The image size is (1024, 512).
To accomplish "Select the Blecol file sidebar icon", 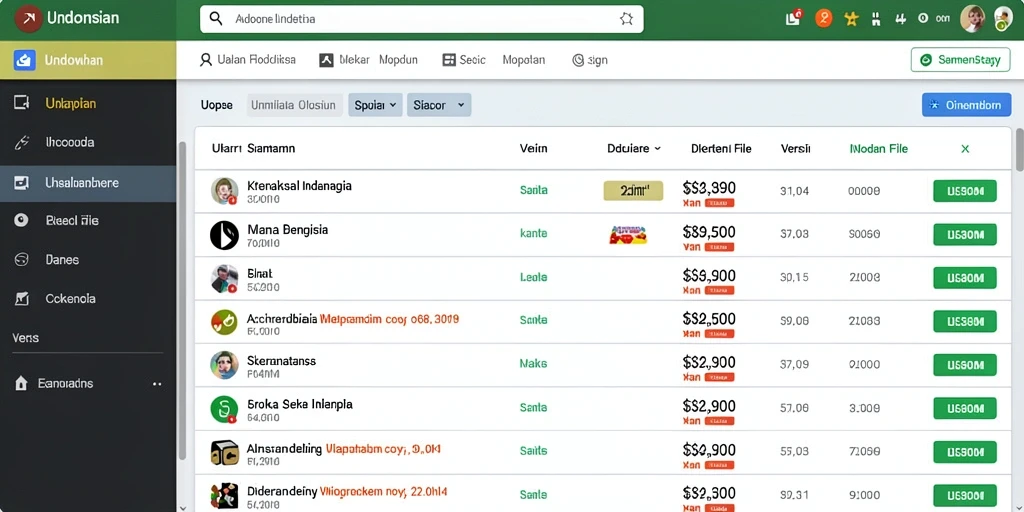I will tap(22, 221).
